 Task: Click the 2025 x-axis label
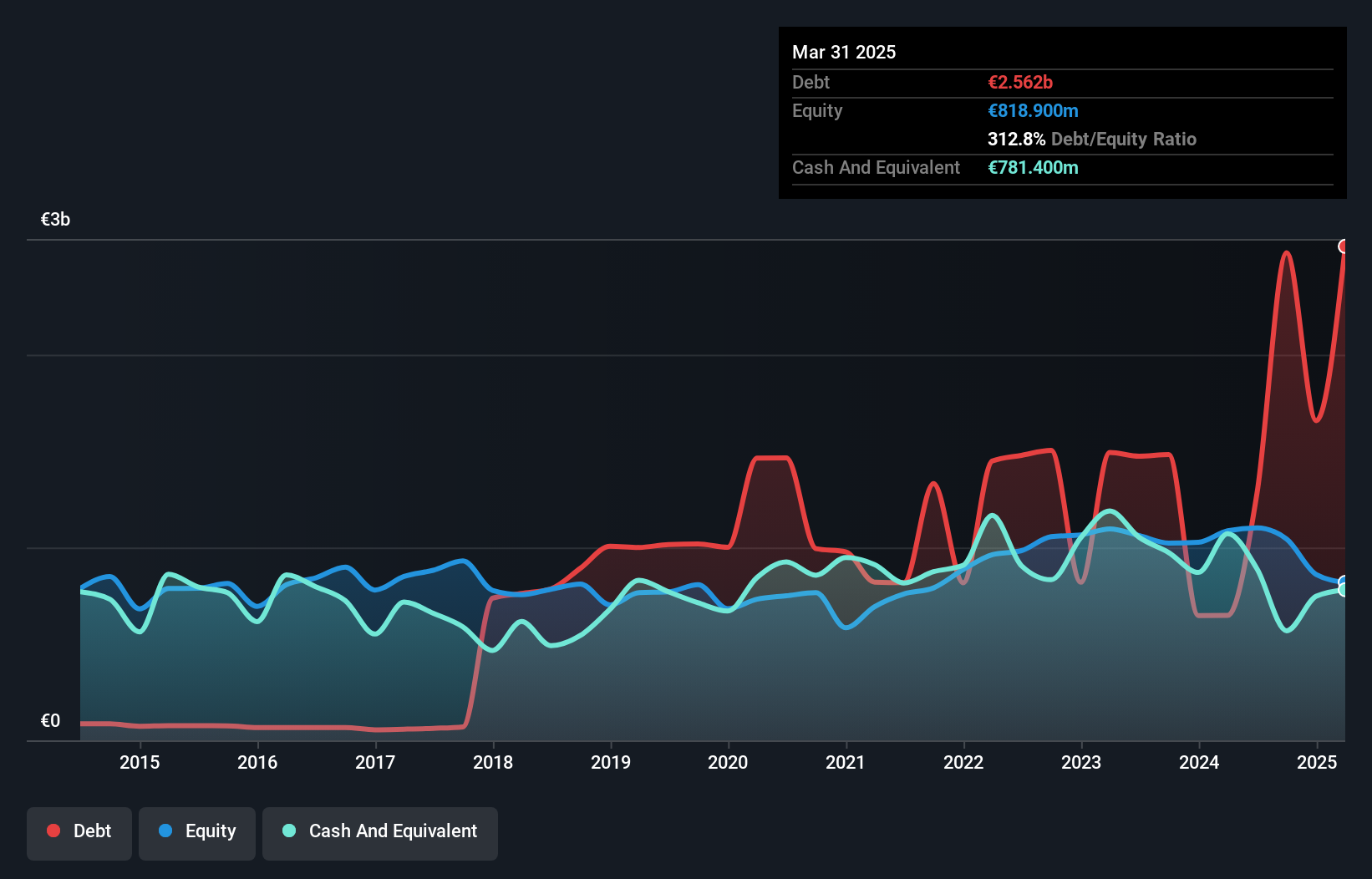(x=1317, y=762)
